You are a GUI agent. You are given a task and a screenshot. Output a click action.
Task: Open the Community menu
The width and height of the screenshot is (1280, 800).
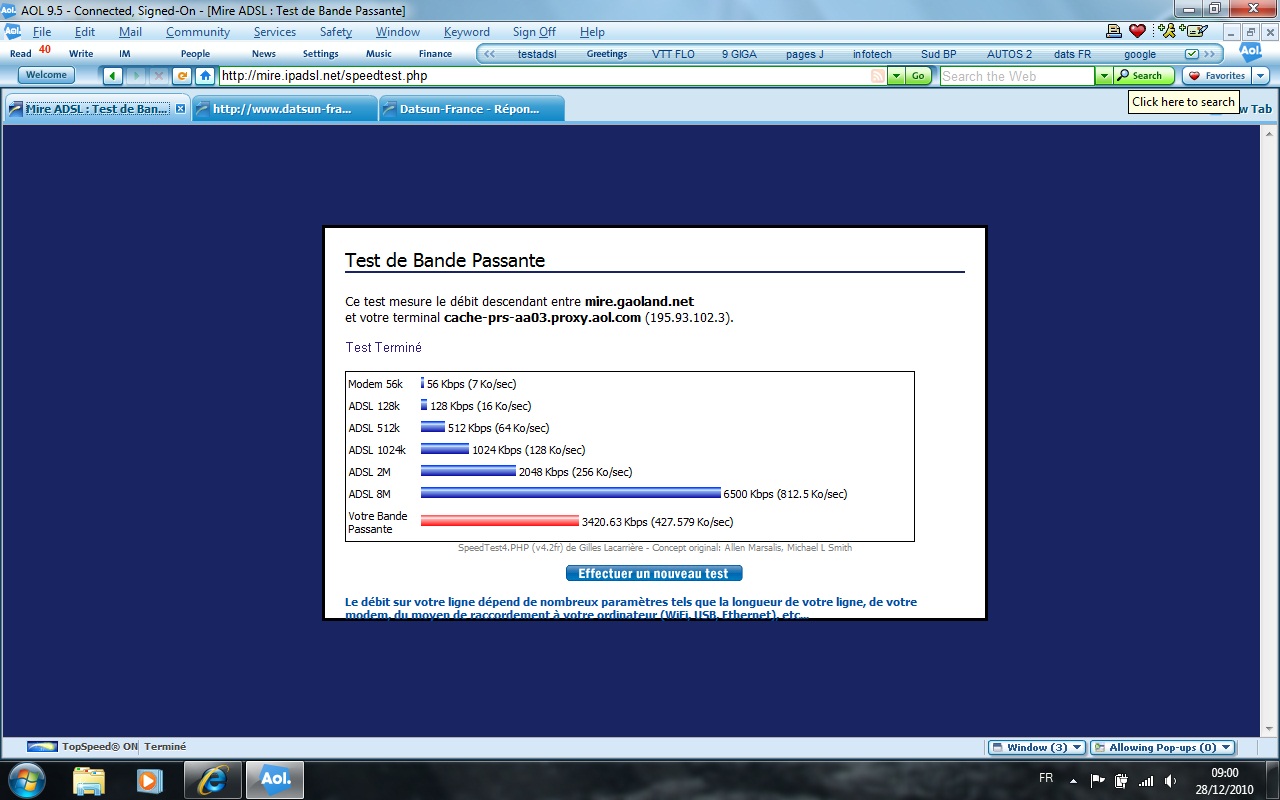tap(198, 32)
